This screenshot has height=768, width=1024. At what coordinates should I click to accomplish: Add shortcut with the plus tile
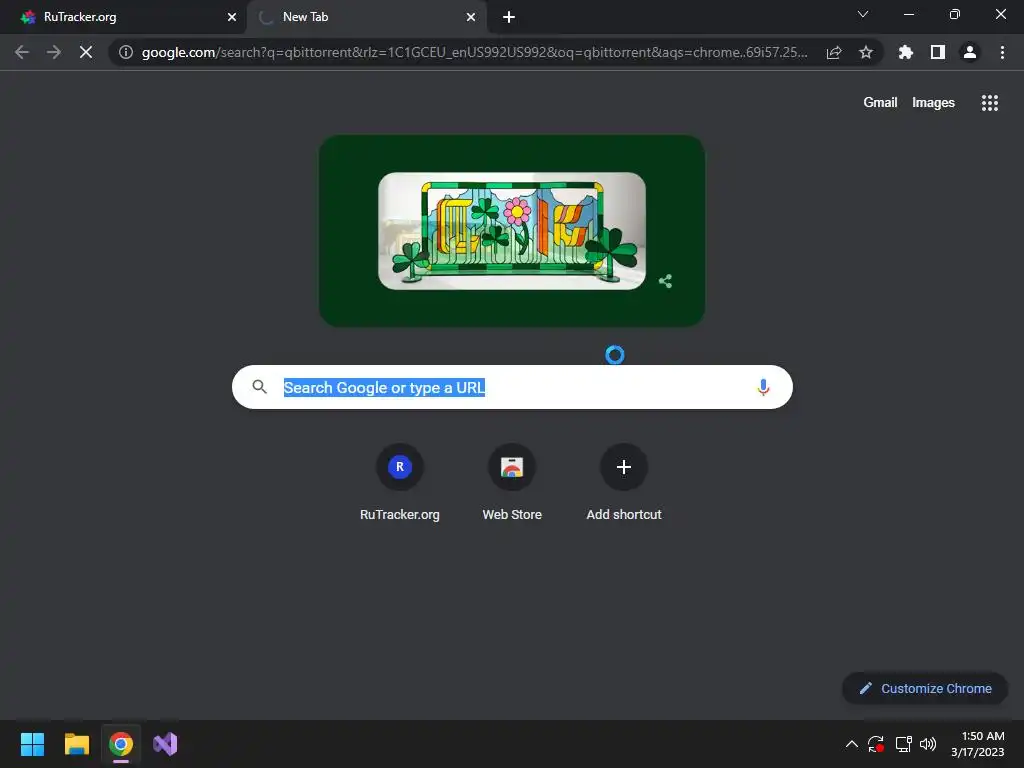(624, 483)
